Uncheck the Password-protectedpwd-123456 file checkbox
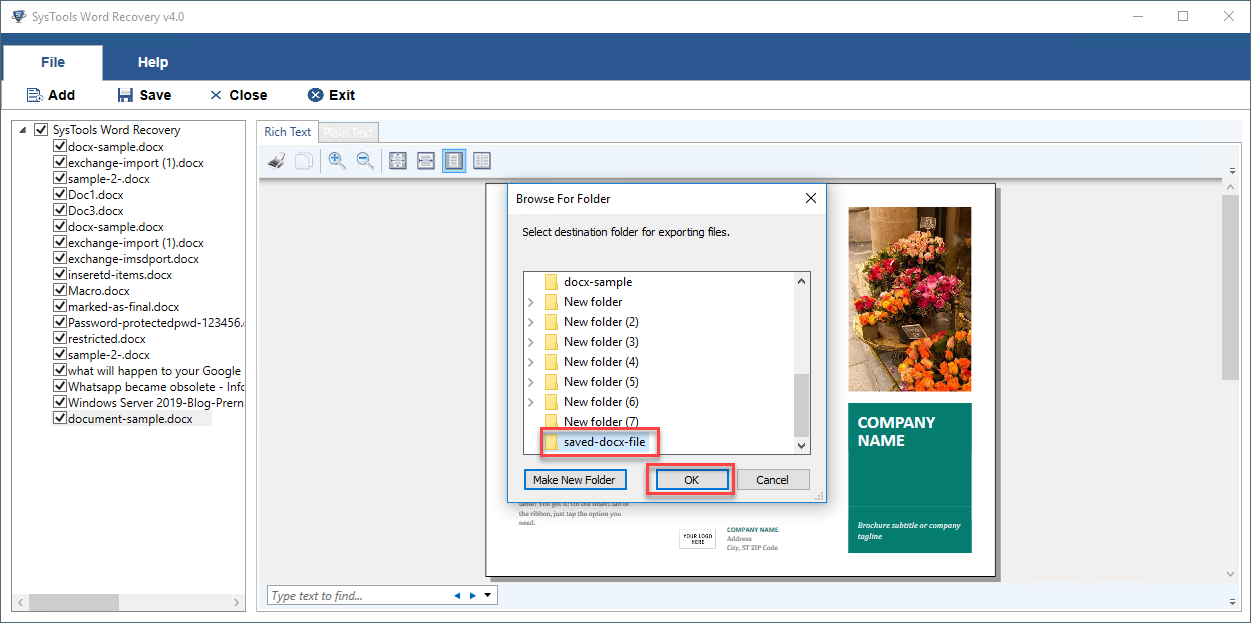This screenshot has height=623, width=1251. click(60, 322)
